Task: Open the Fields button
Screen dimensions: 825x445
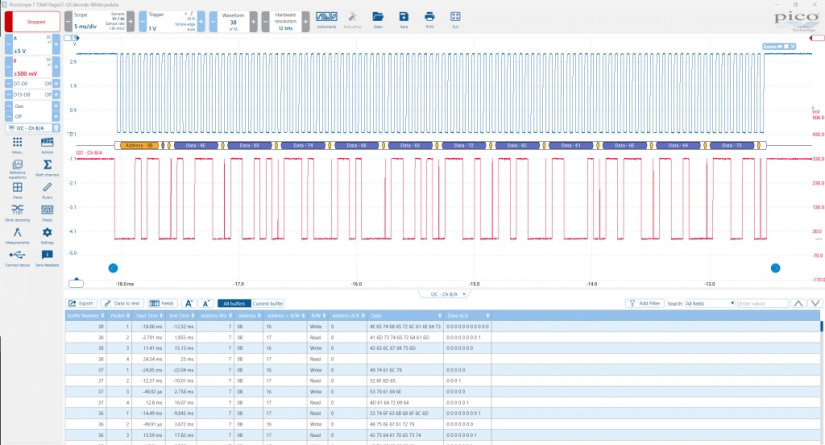Action: [162, 304]
